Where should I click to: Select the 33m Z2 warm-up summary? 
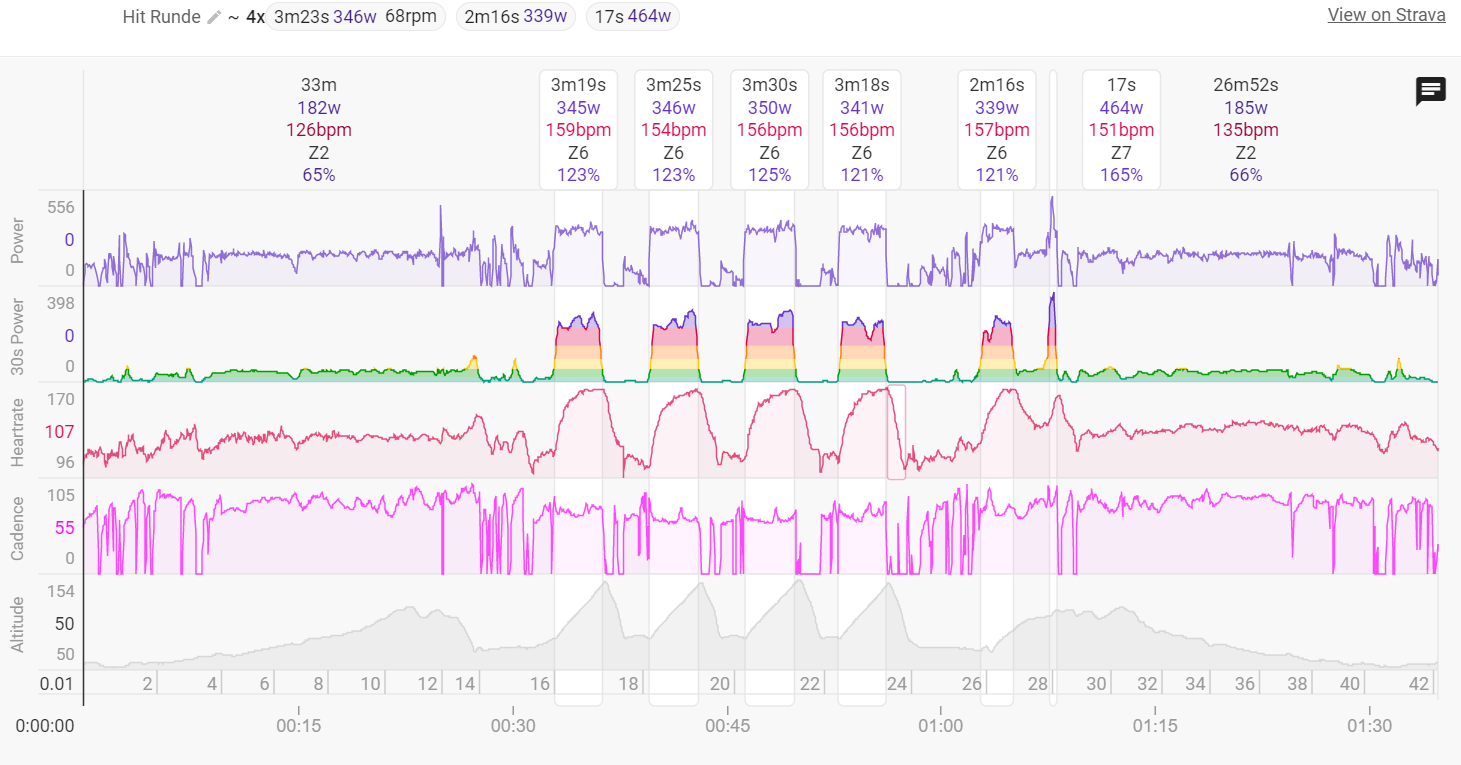[318, 130]
